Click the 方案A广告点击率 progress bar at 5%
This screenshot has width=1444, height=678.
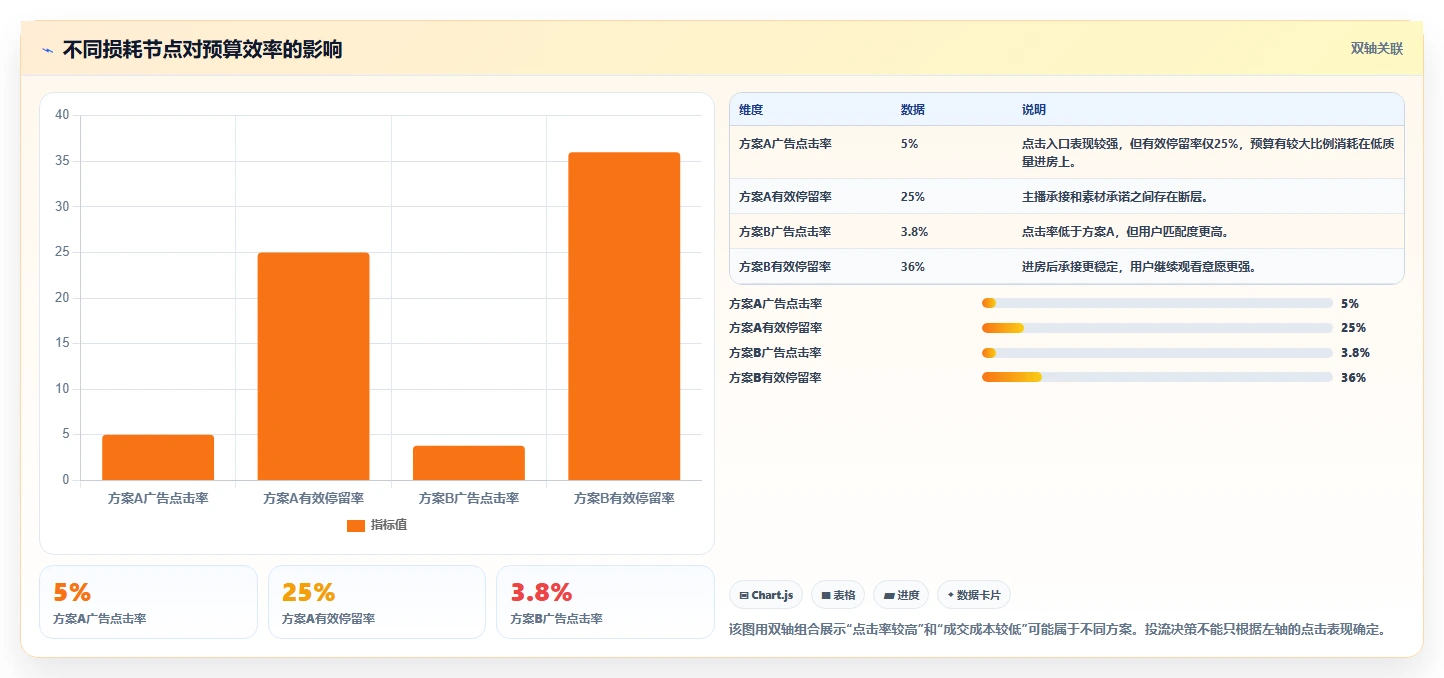coord(1157,303)
